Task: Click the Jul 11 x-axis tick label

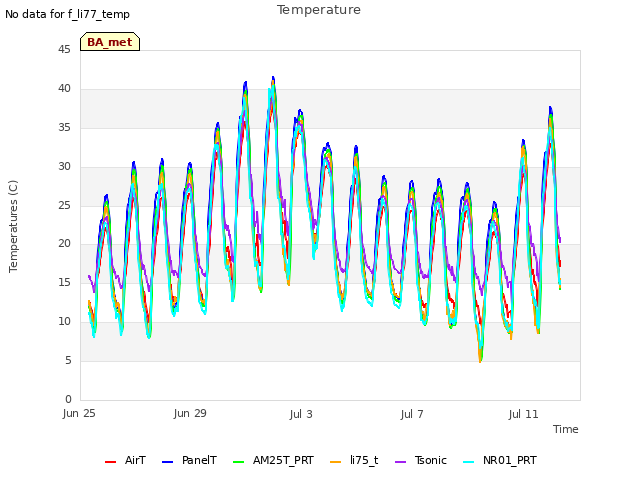Action: point(523,414)
